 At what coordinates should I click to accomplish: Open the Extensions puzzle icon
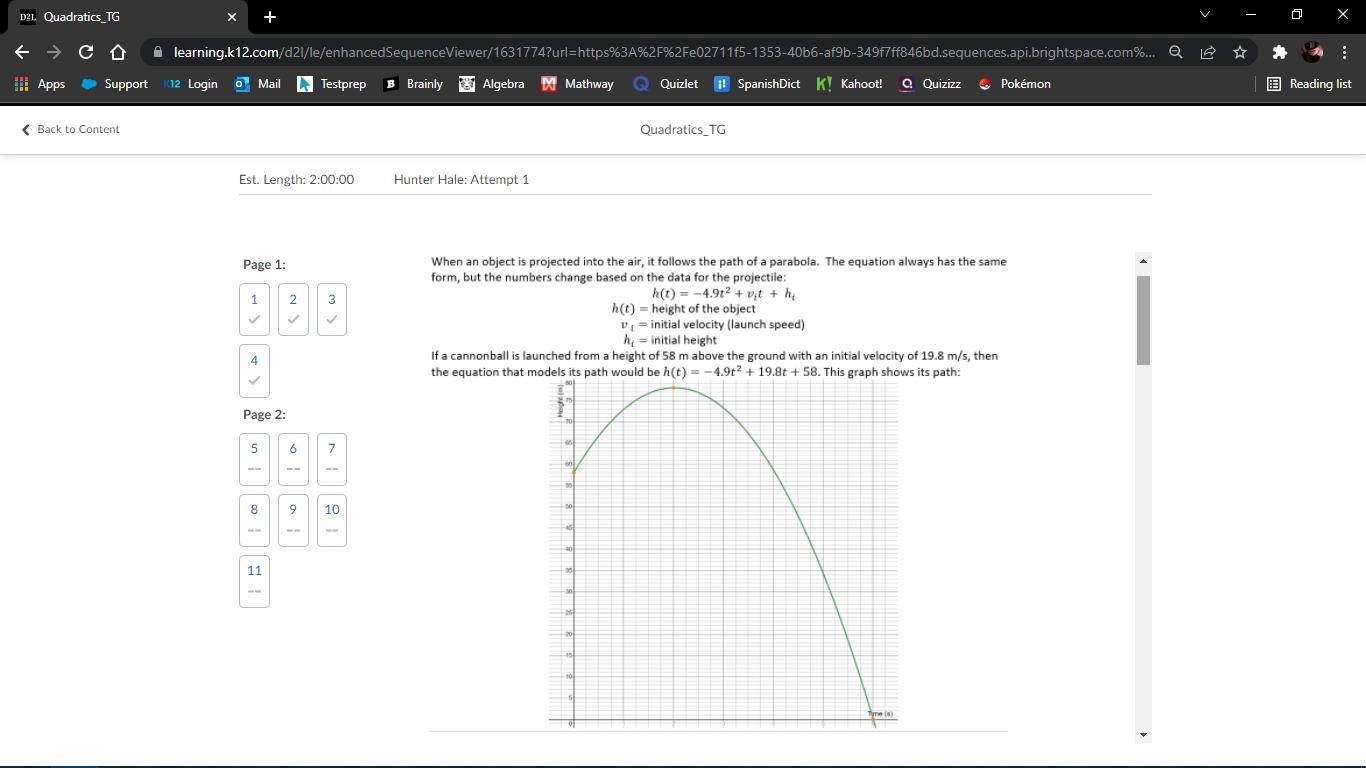1279,52
